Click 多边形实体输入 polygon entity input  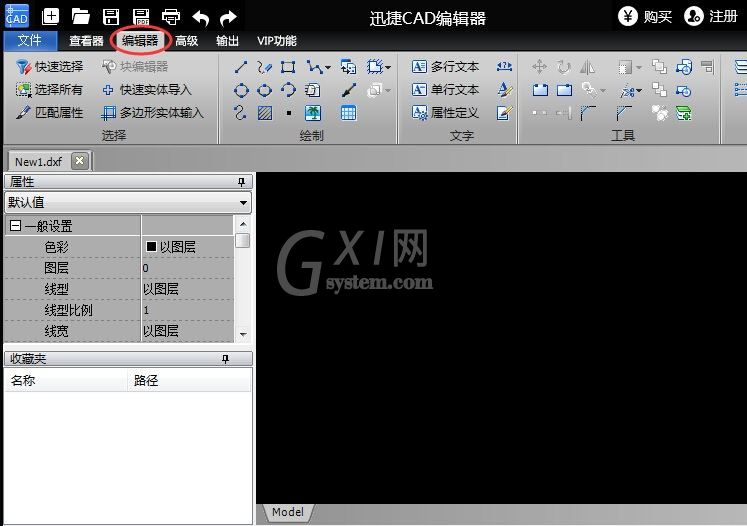[153, 113]
